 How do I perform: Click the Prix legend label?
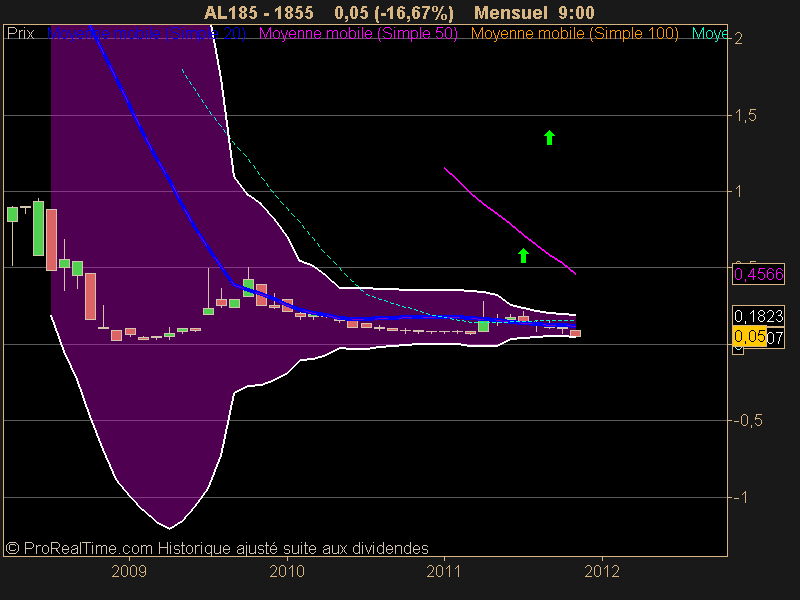tap(20, 34)
